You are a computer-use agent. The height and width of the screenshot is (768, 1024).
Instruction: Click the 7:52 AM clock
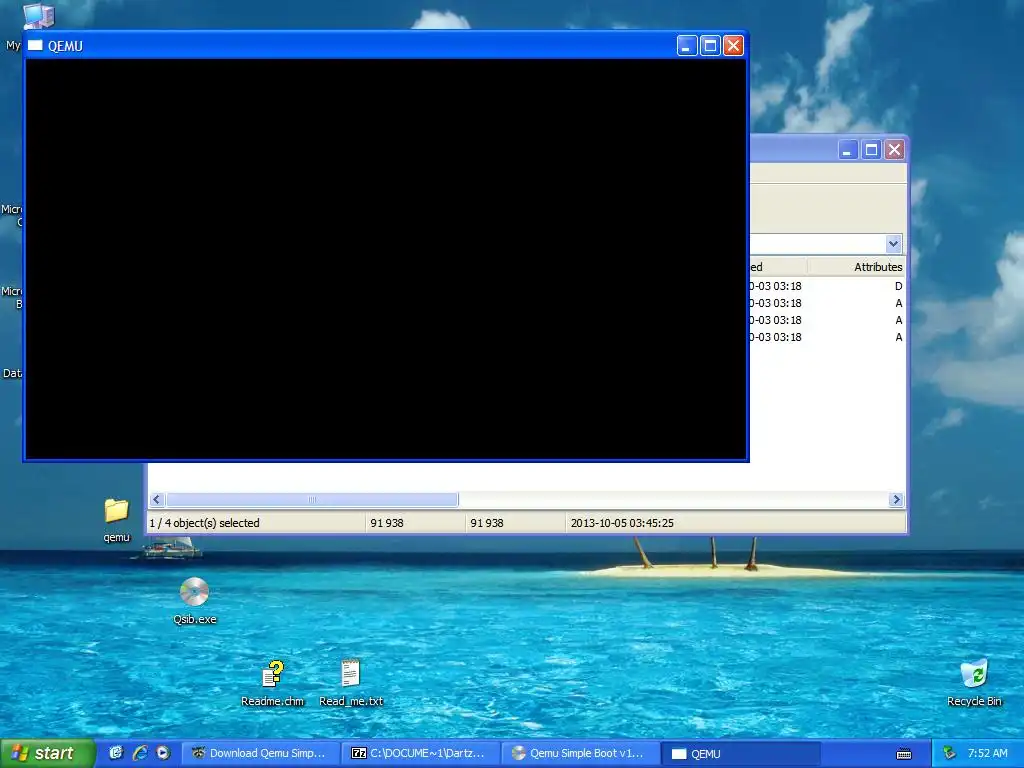point(987,753)
